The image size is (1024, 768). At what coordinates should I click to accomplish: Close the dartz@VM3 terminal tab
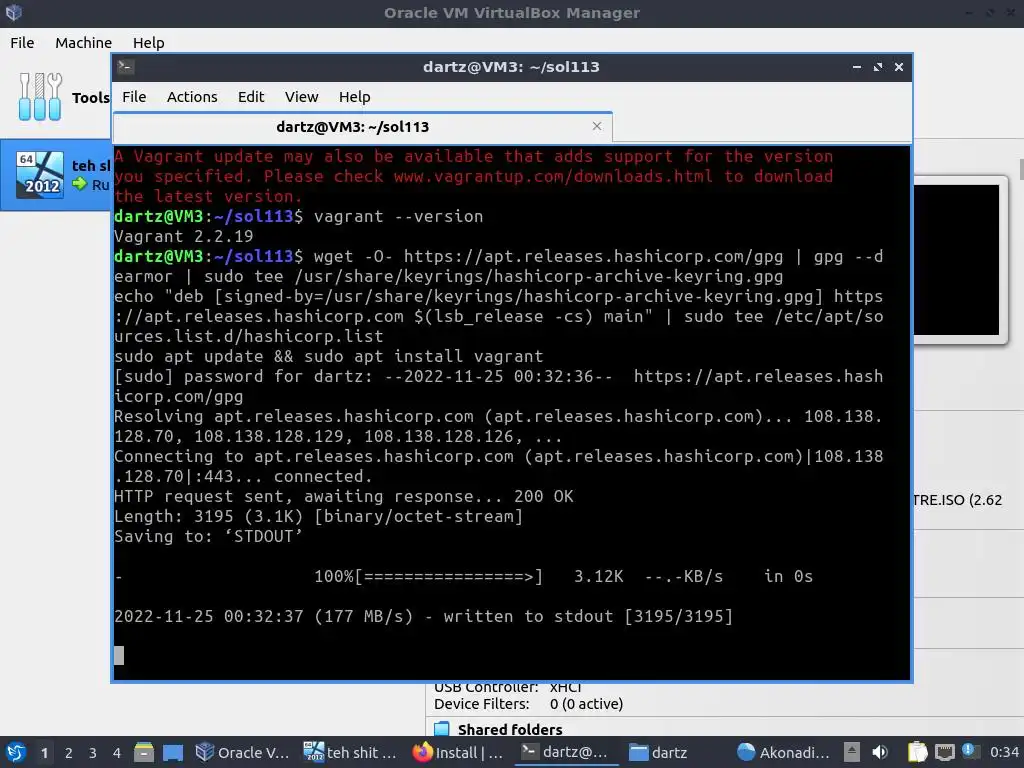click(x=596, y=126)
